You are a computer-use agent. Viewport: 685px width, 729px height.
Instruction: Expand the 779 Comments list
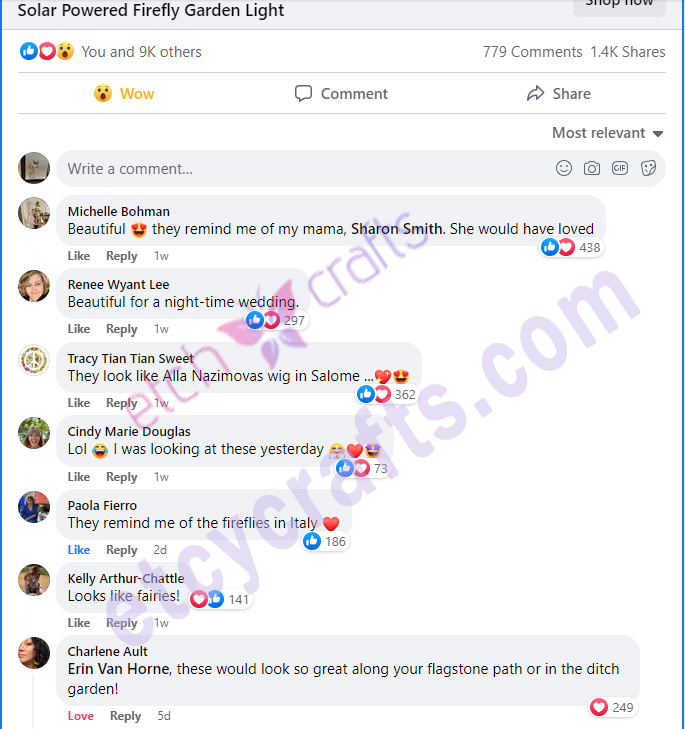coord(532,52)
